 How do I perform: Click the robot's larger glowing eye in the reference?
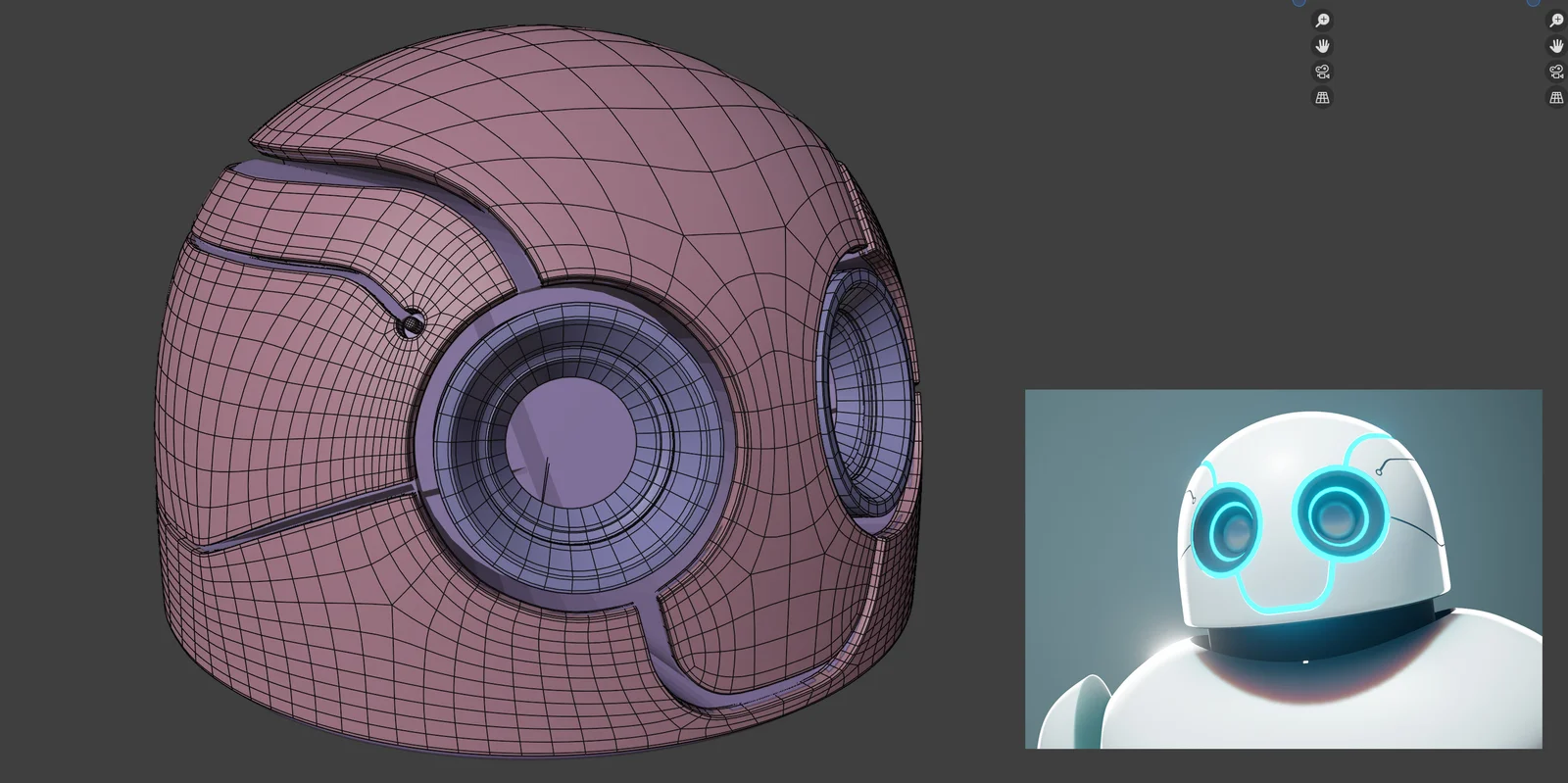[1333, 510]
